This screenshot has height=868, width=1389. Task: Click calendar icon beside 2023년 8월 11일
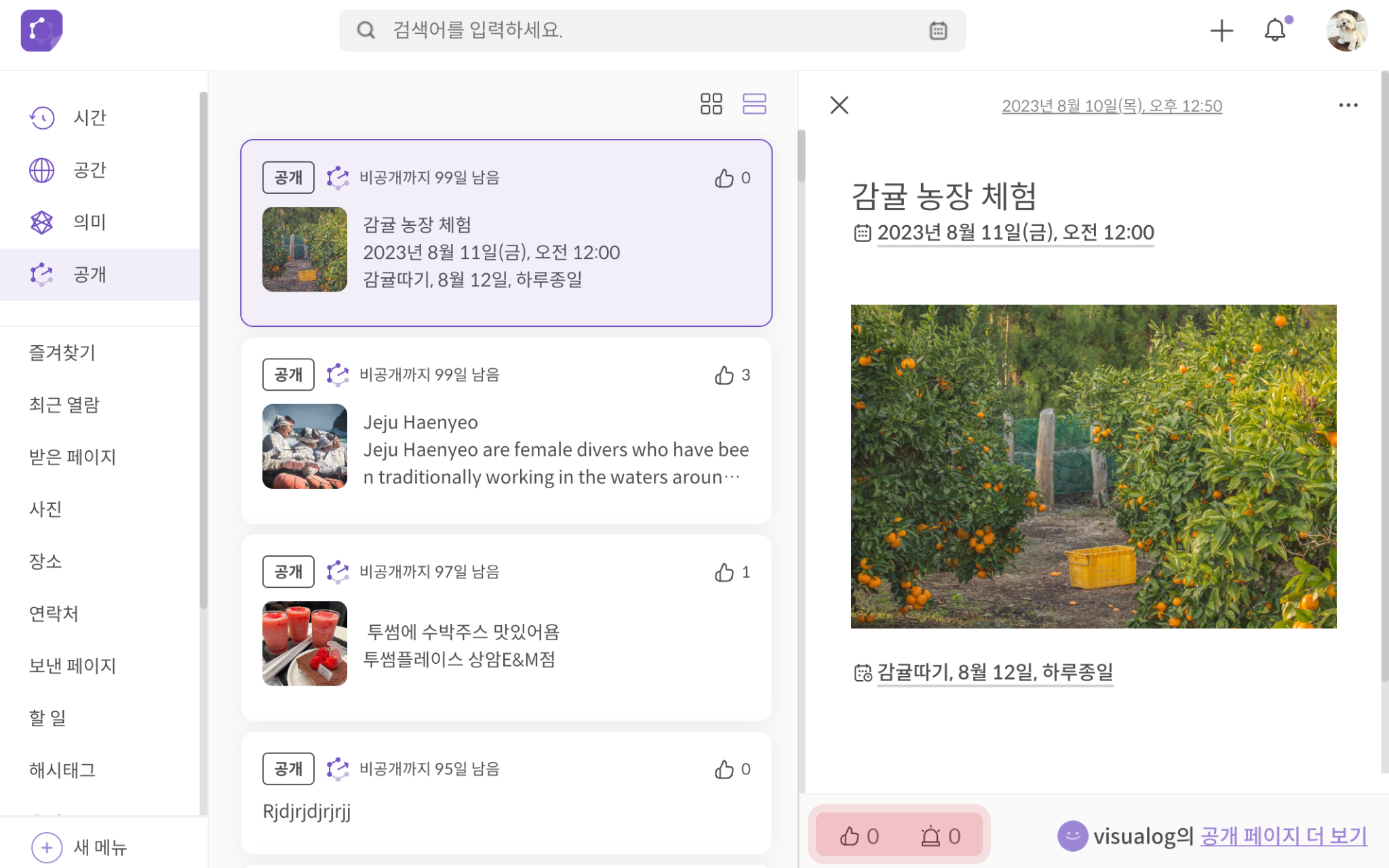click(862, 233)
